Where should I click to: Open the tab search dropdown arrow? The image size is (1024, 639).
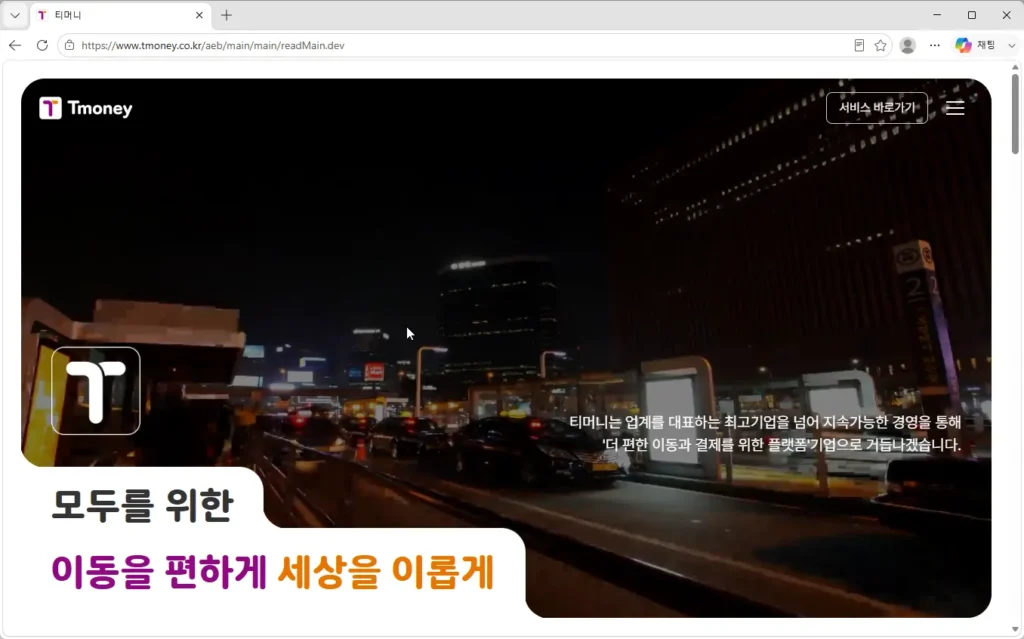pos(15,15)
